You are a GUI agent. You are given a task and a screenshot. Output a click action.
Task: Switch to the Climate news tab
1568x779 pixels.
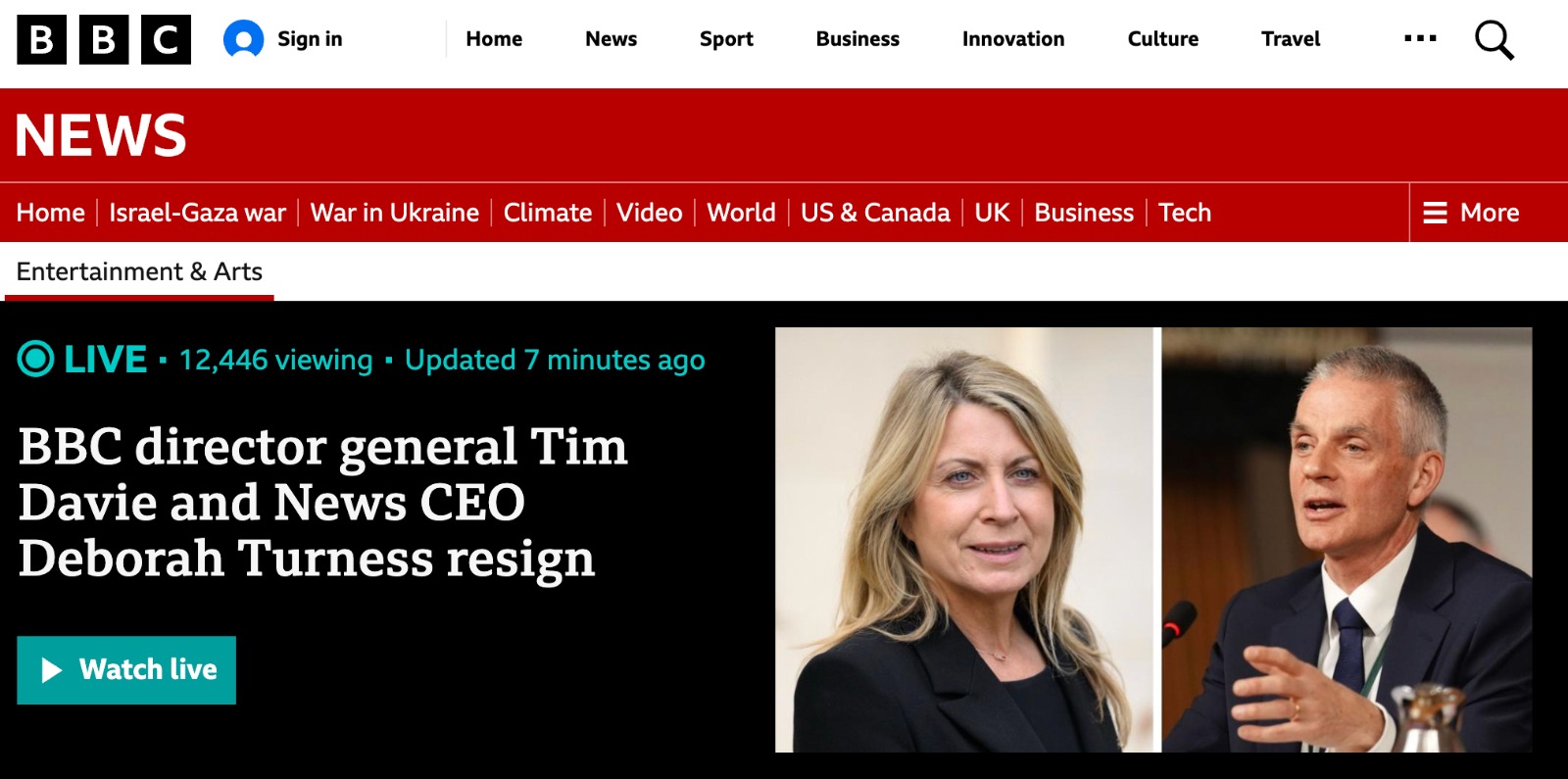pyautogui.click(x=547, y=213)
